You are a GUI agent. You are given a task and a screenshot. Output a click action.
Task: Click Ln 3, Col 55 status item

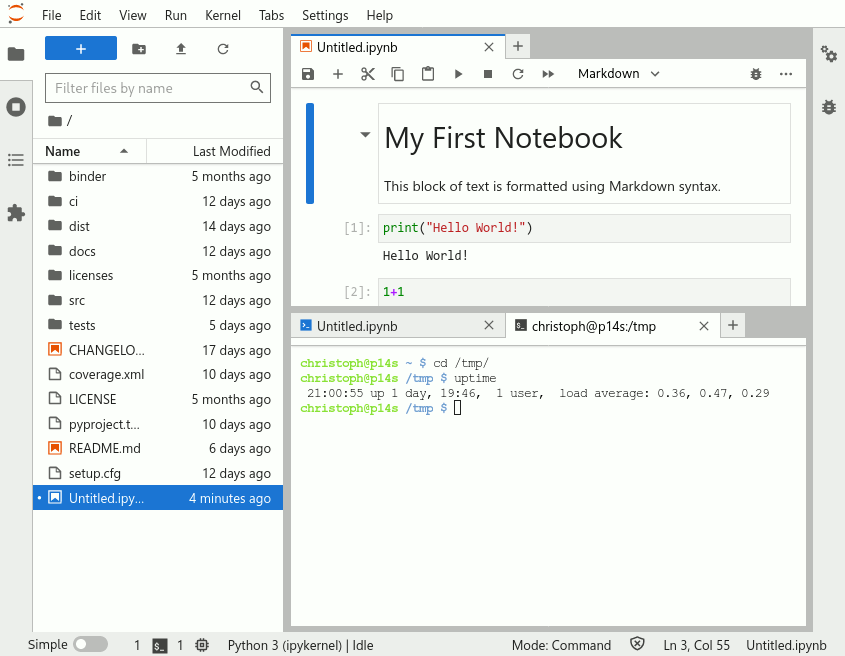point(696,645)
